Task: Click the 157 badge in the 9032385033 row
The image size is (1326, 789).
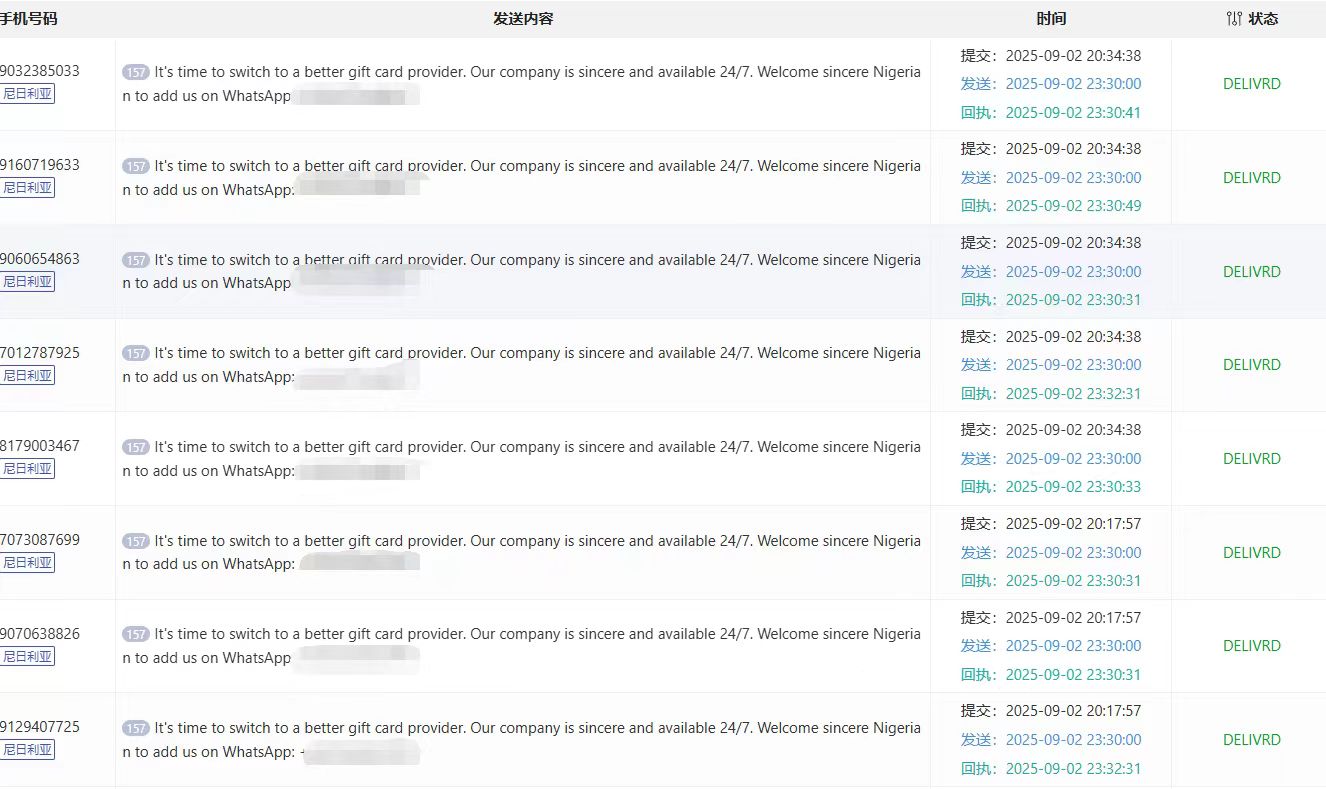Action: point(136,72)
